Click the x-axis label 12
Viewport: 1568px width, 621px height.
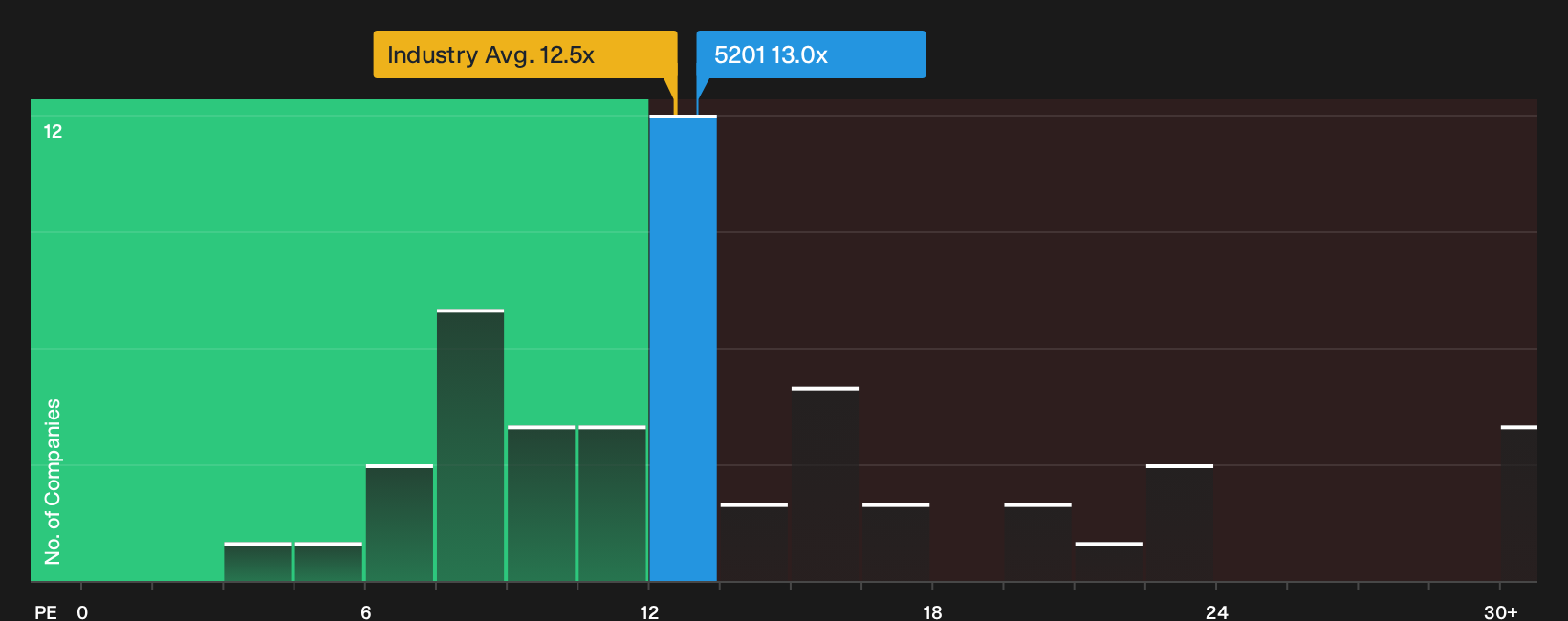click(649, 611)
